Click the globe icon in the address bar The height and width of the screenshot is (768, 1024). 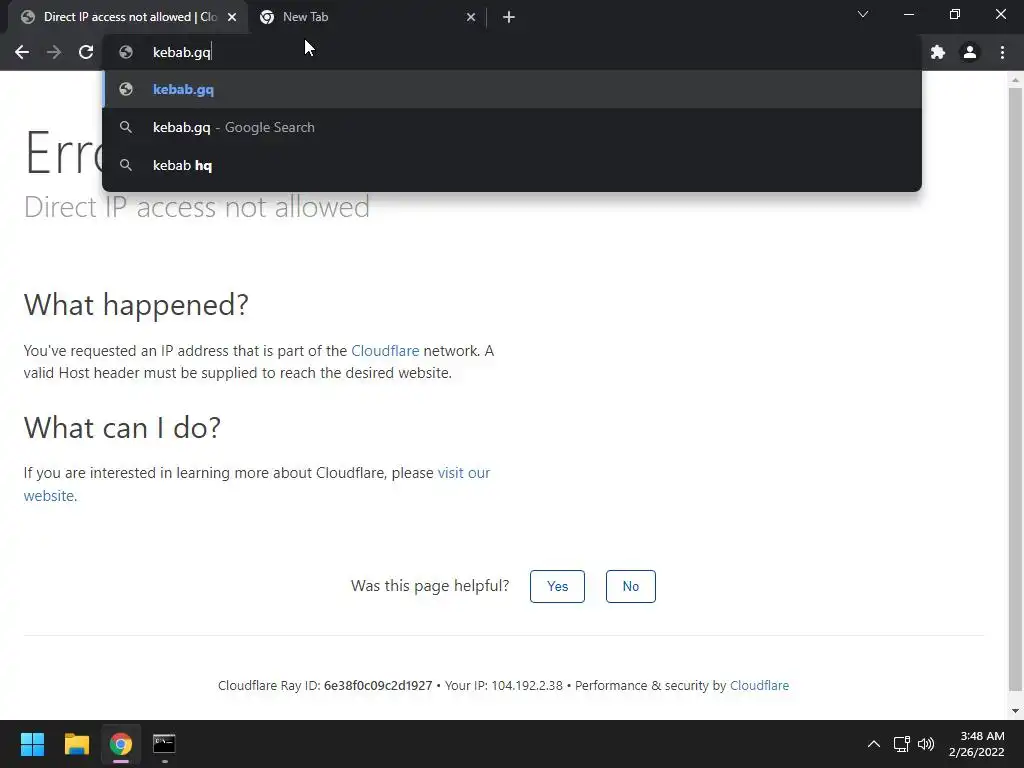[x=126, y=52]
